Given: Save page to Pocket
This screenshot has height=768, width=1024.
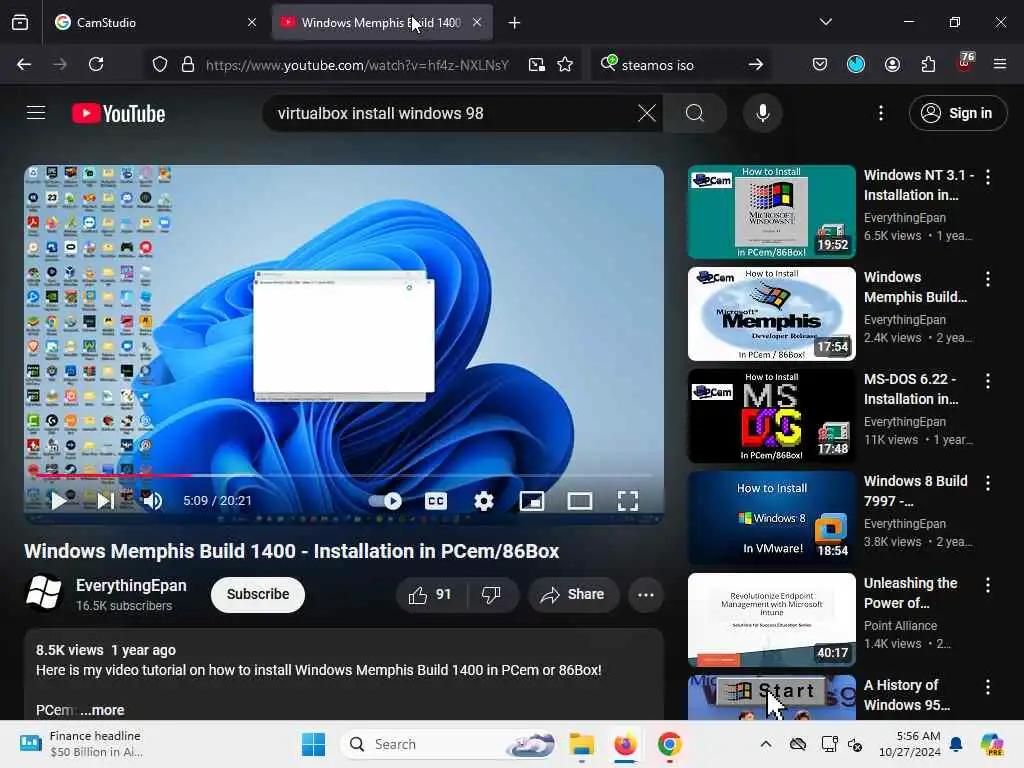Looking at the screenshot, I should pyautogui.click(x=820, y=64).
